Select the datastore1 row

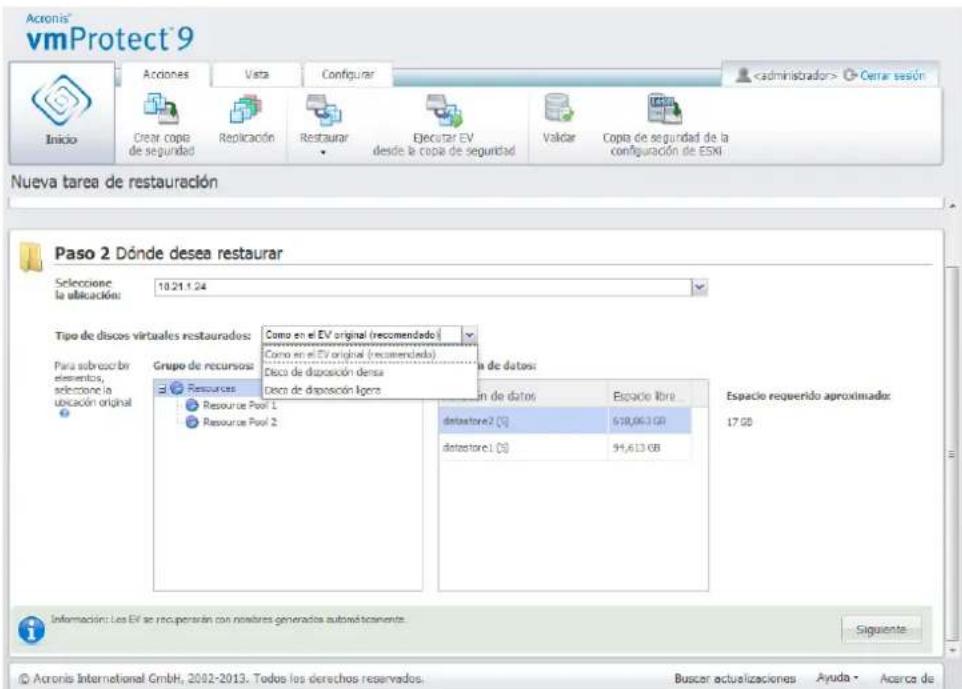point(565,447)
